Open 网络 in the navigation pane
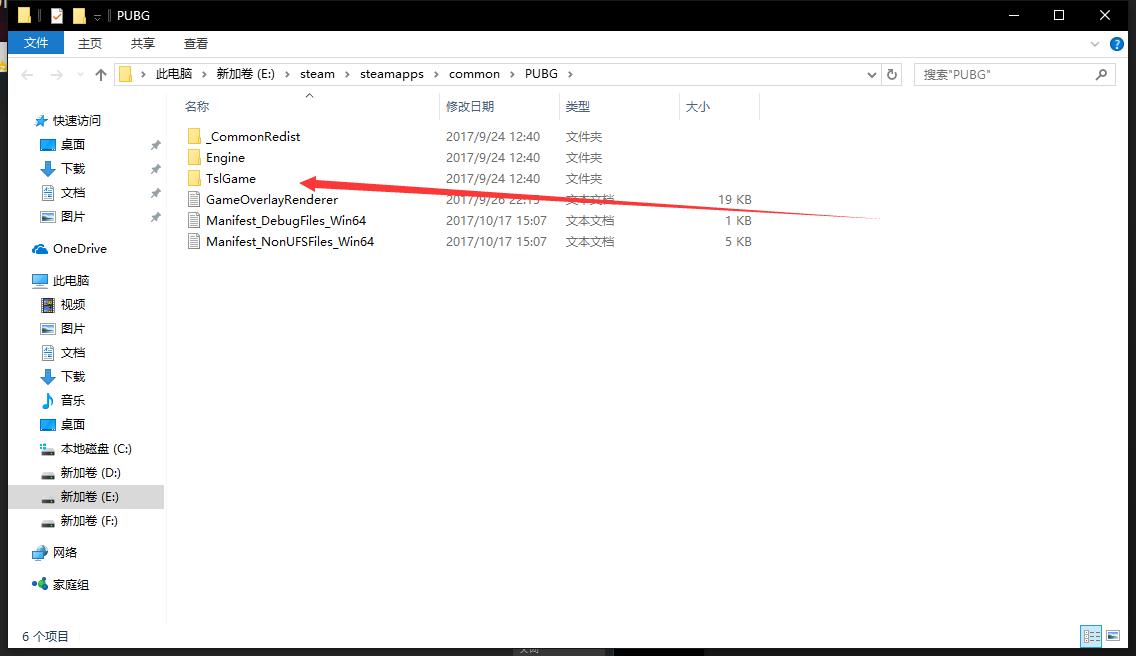The height and width of the screenshot is (656, 1136). click(x=55, y=552)
